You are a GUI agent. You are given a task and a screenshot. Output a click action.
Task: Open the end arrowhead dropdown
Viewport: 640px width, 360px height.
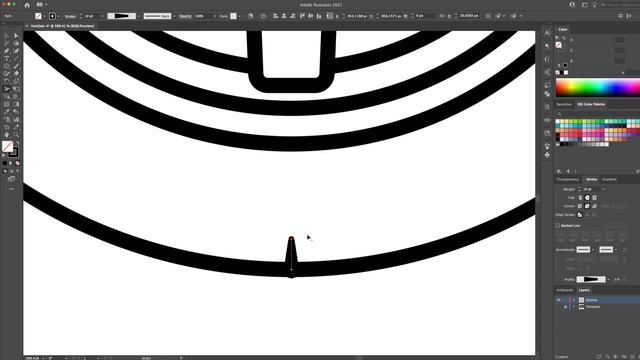616,249
